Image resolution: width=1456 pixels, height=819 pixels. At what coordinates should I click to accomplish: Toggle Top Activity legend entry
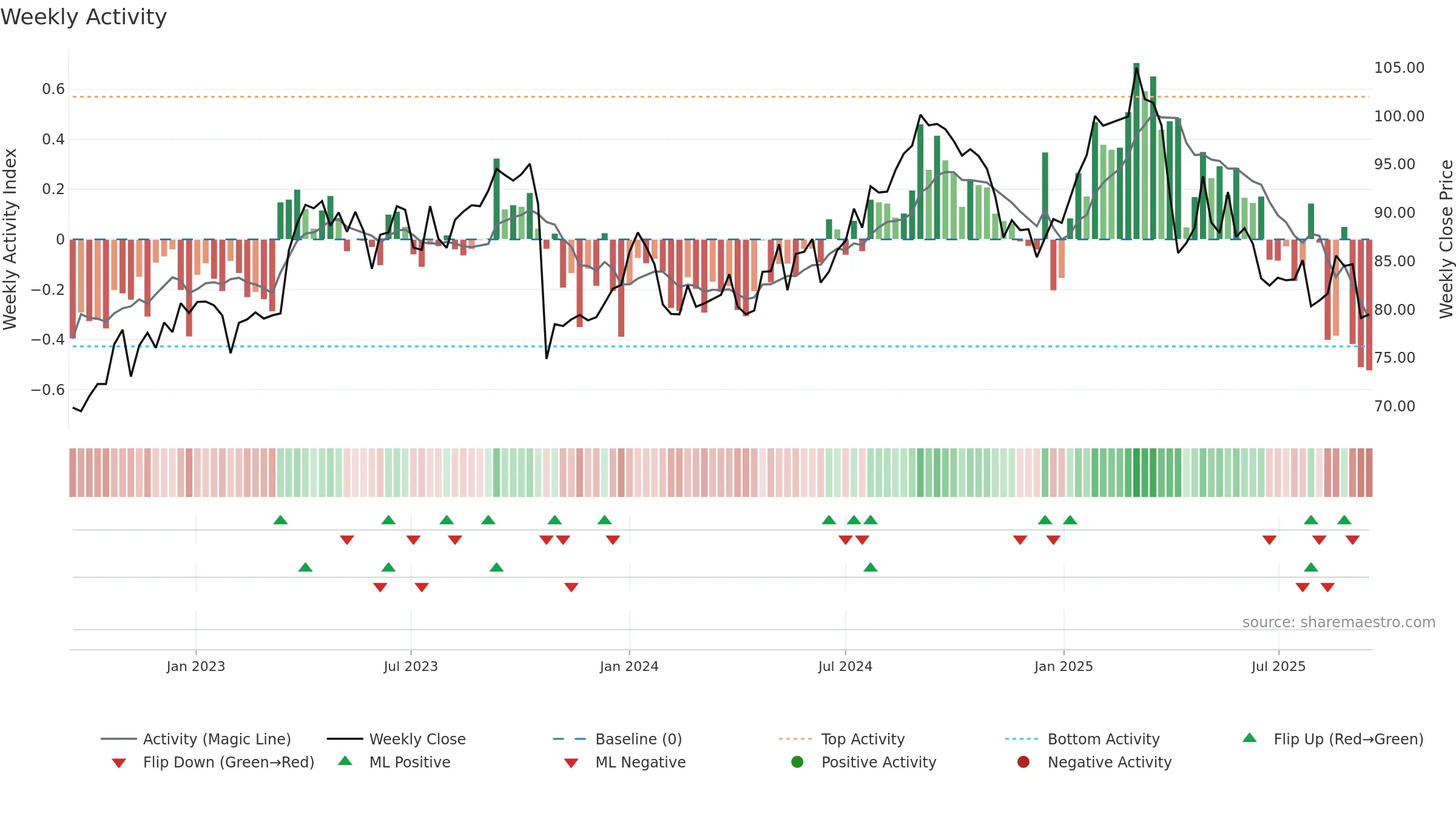841,739
